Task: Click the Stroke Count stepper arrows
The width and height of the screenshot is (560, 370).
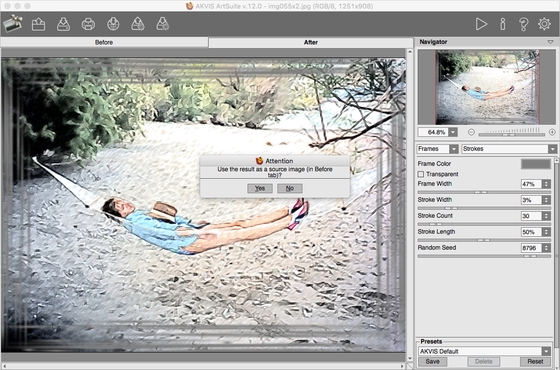Action: [546, 216]
